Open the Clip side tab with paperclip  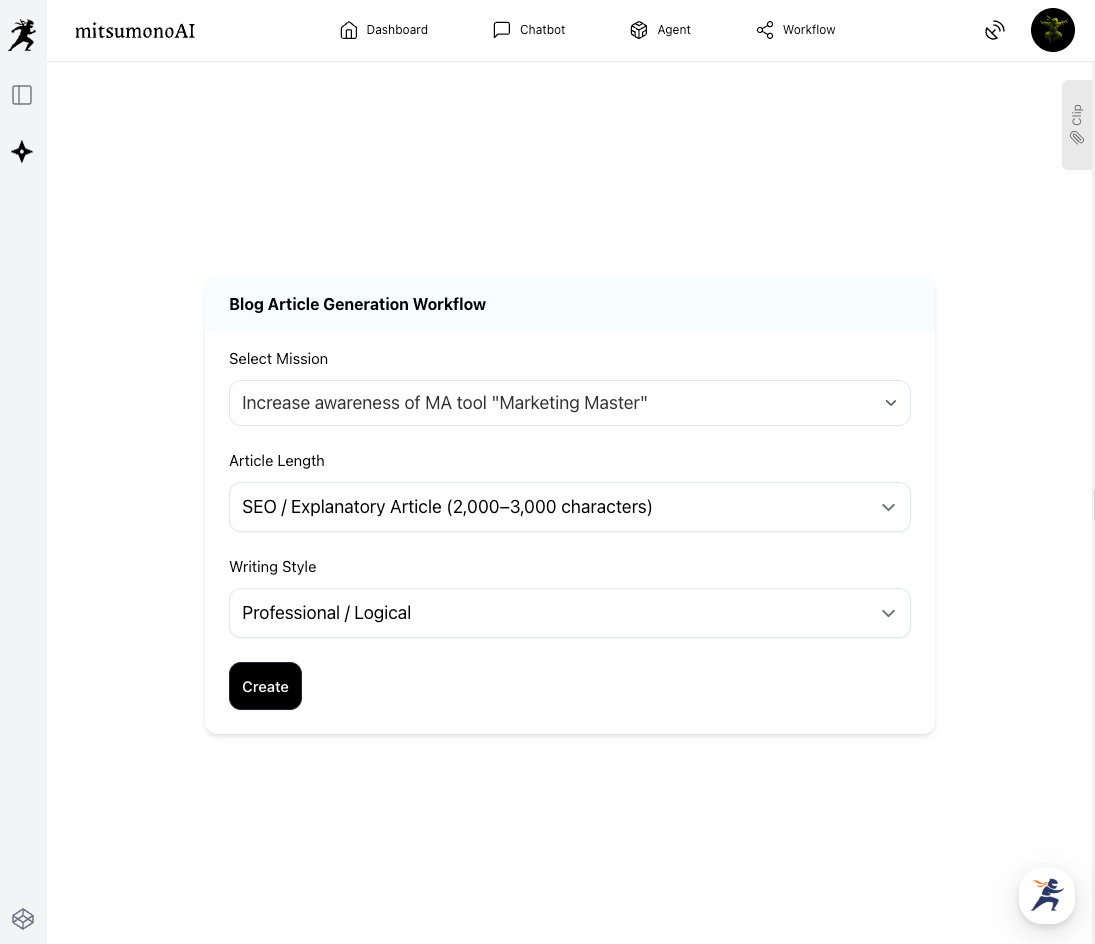1076,125
